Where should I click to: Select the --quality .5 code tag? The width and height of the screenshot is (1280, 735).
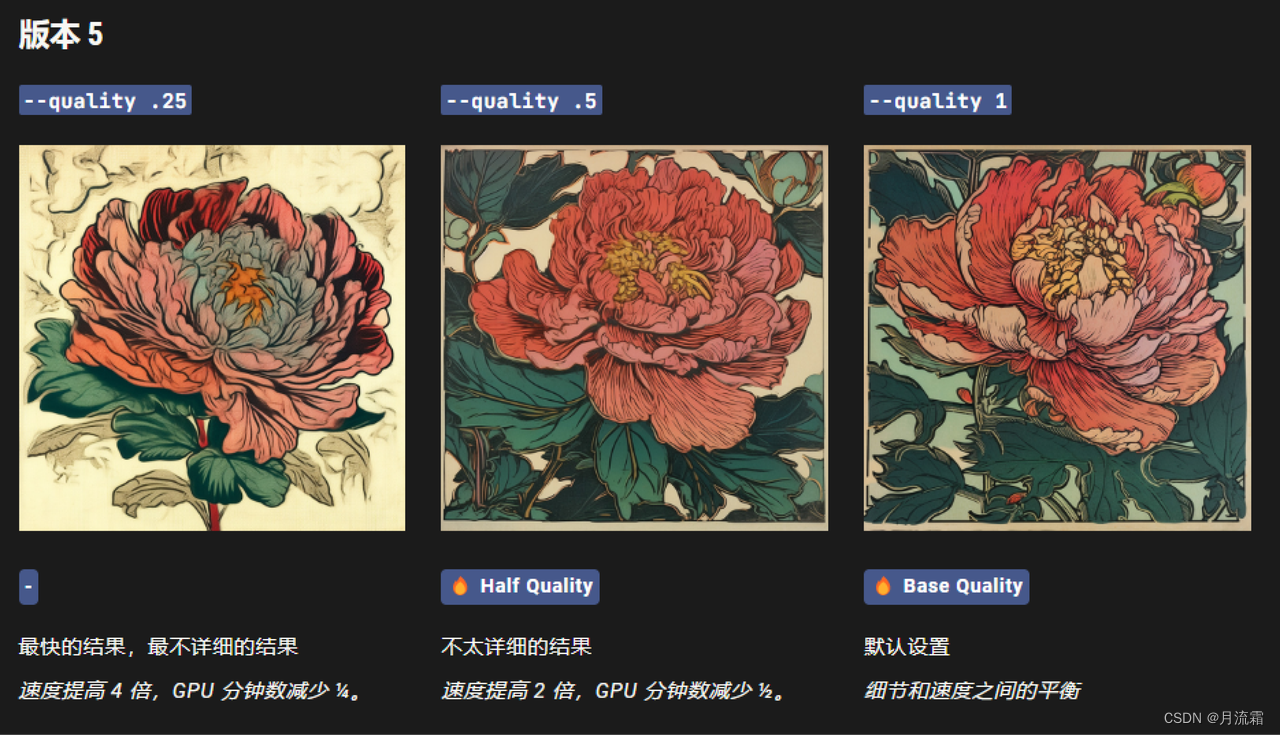point(521,100)
